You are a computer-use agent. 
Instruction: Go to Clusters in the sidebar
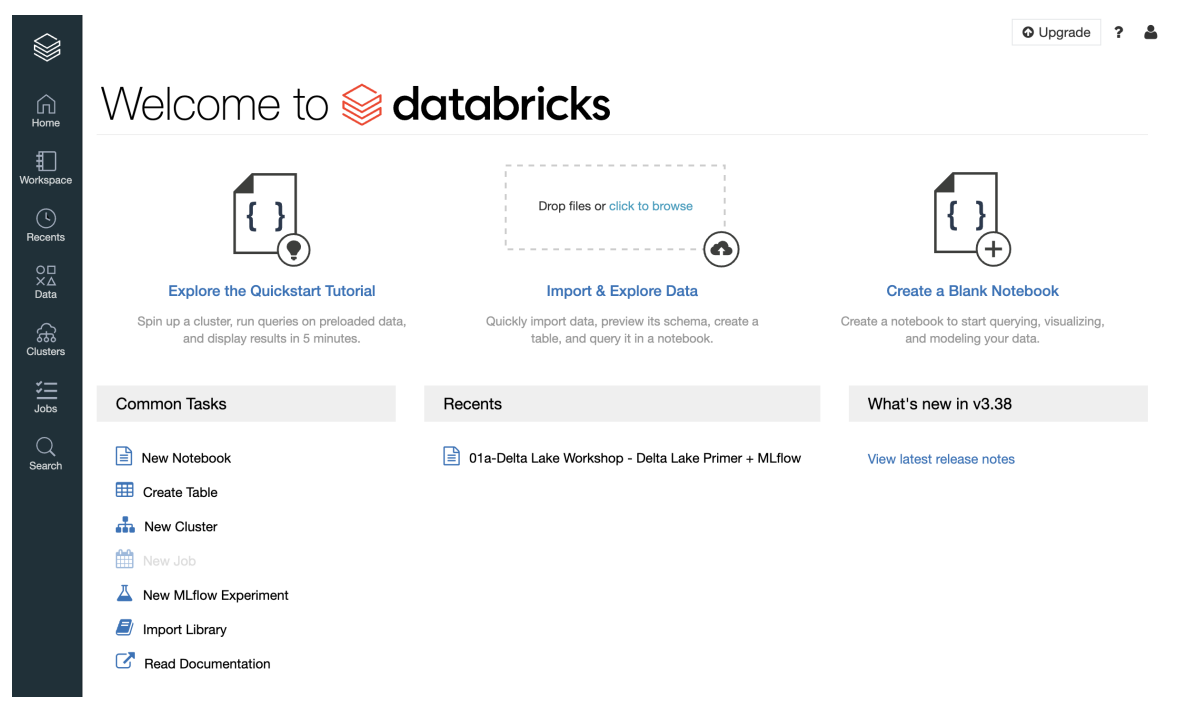46,338
